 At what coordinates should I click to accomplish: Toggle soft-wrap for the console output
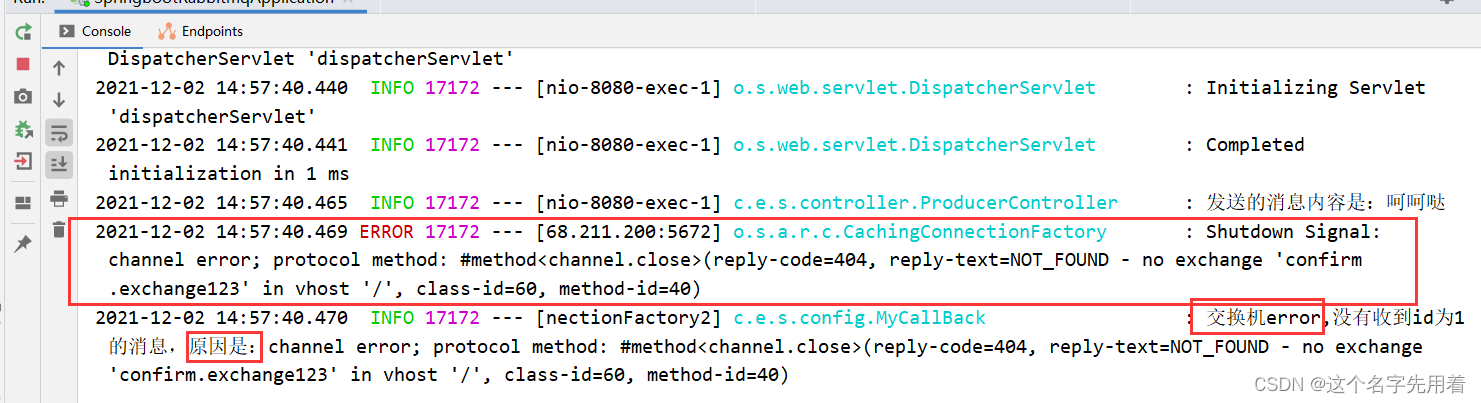point(59,132)
